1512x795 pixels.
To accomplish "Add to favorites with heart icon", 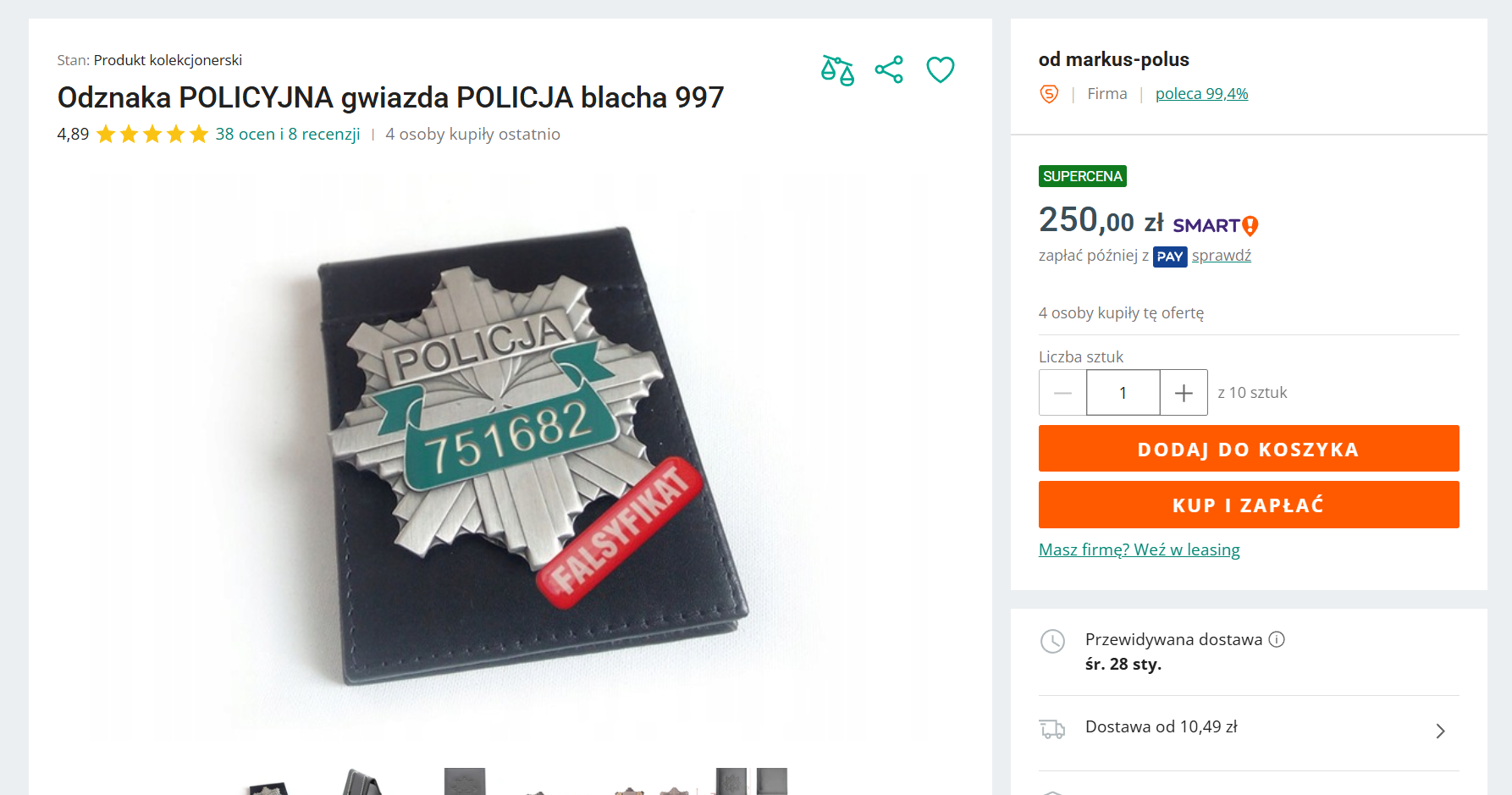I will (x=941, y=69).
